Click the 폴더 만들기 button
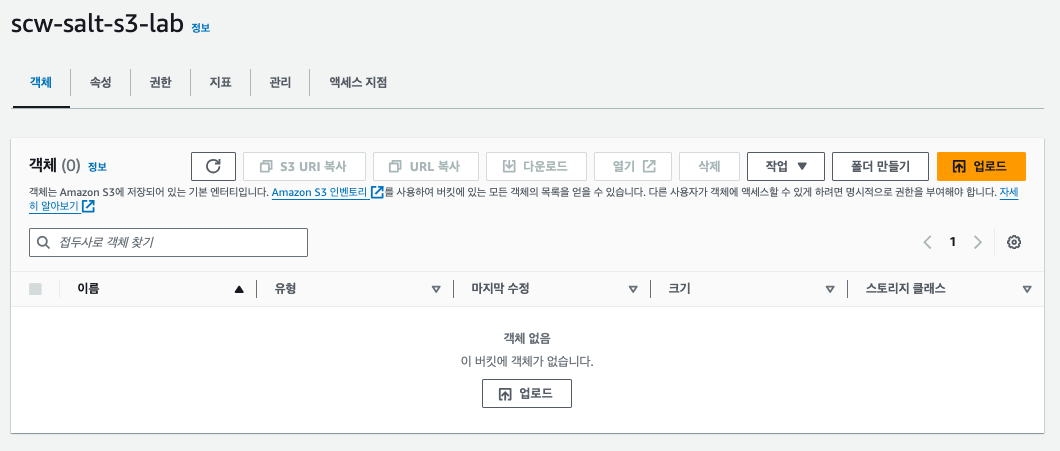 880,166
